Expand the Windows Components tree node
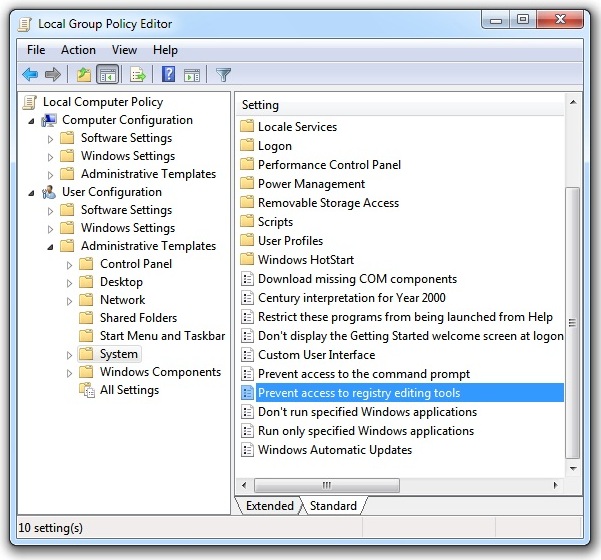Image resolution: width=601 pixels, height=560 pixels. coord(70,372)
